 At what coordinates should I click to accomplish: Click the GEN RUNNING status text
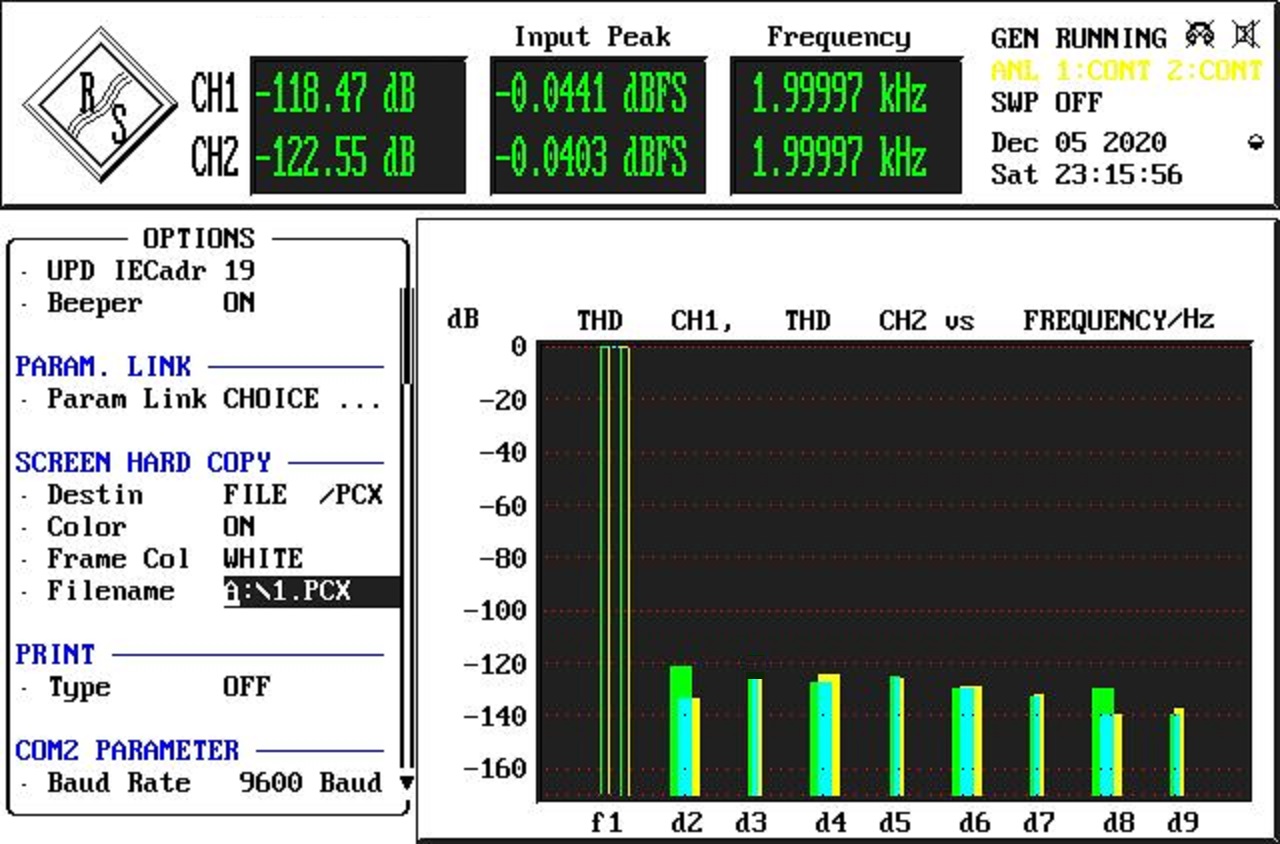point(1079,39)
